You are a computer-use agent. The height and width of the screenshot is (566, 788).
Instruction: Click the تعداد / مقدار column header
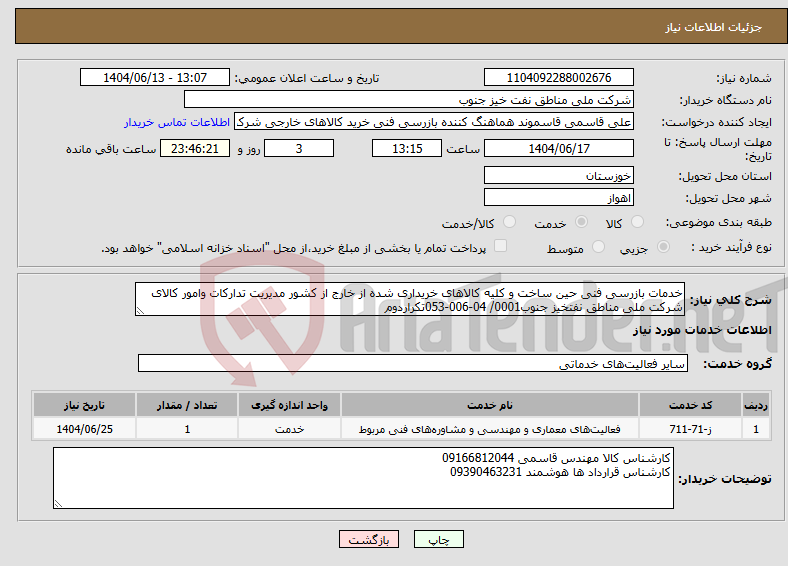(187, 405)
